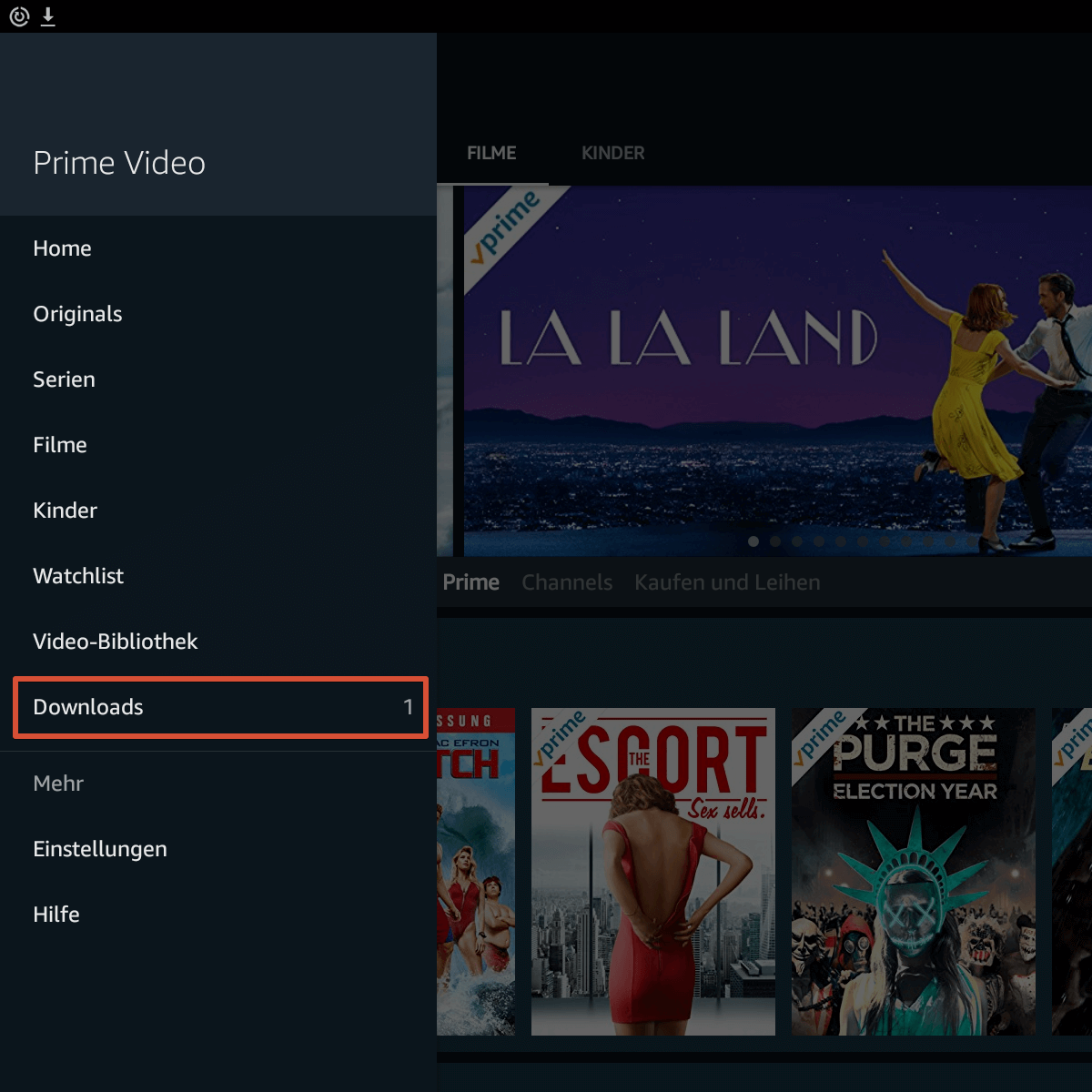
Task: Select the Channels sub-tab
Action: click(x=567, y=582)
